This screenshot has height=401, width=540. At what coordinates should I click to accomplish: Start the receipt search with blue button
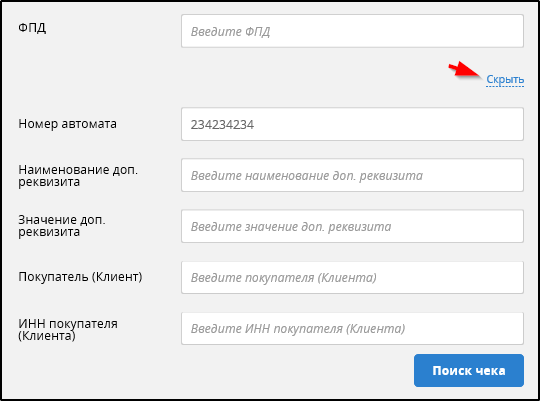click(x=469, y=371)
